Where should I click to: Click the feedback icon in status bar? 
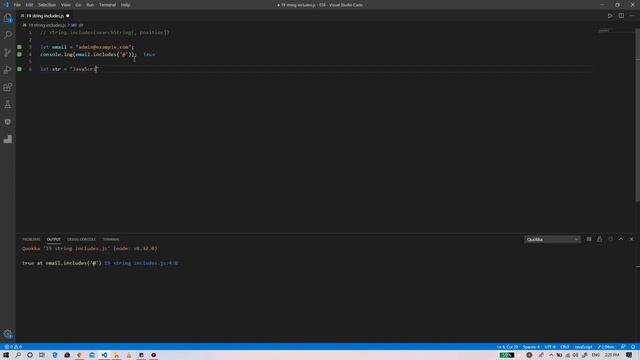623,347
